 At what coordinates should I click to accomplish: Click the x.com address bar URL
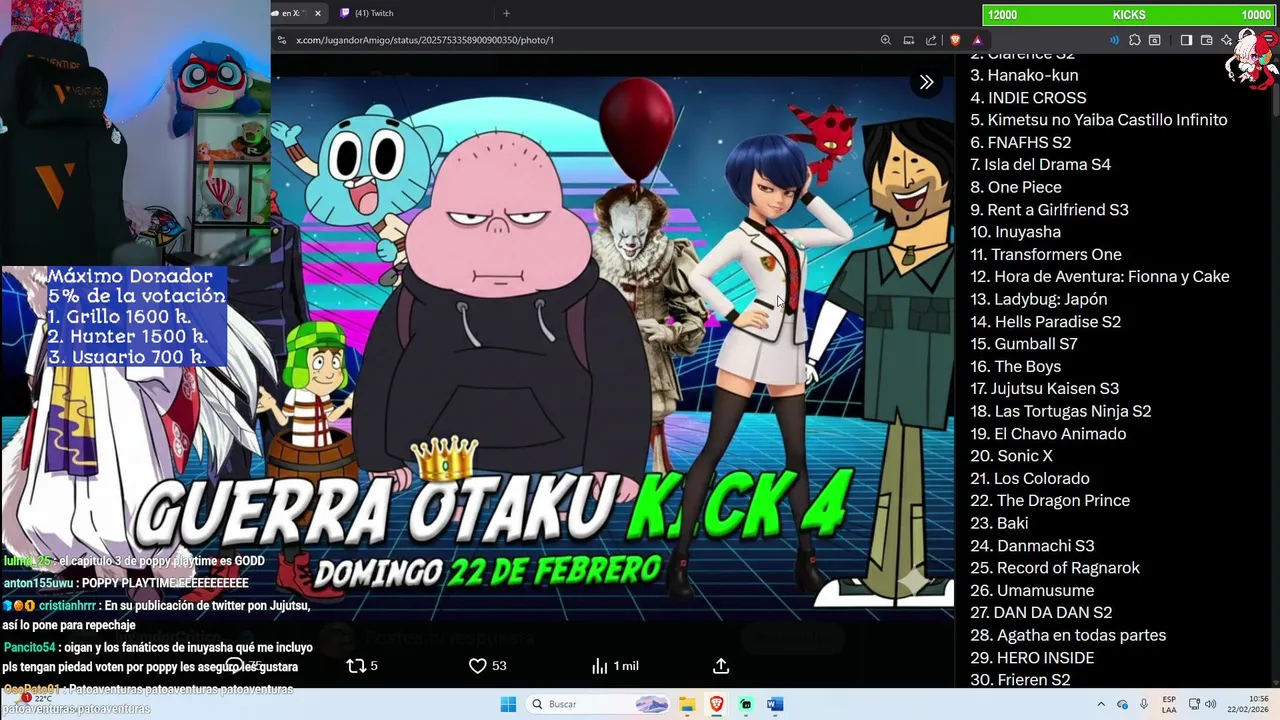pyautogui.click(x=425, y=40)
